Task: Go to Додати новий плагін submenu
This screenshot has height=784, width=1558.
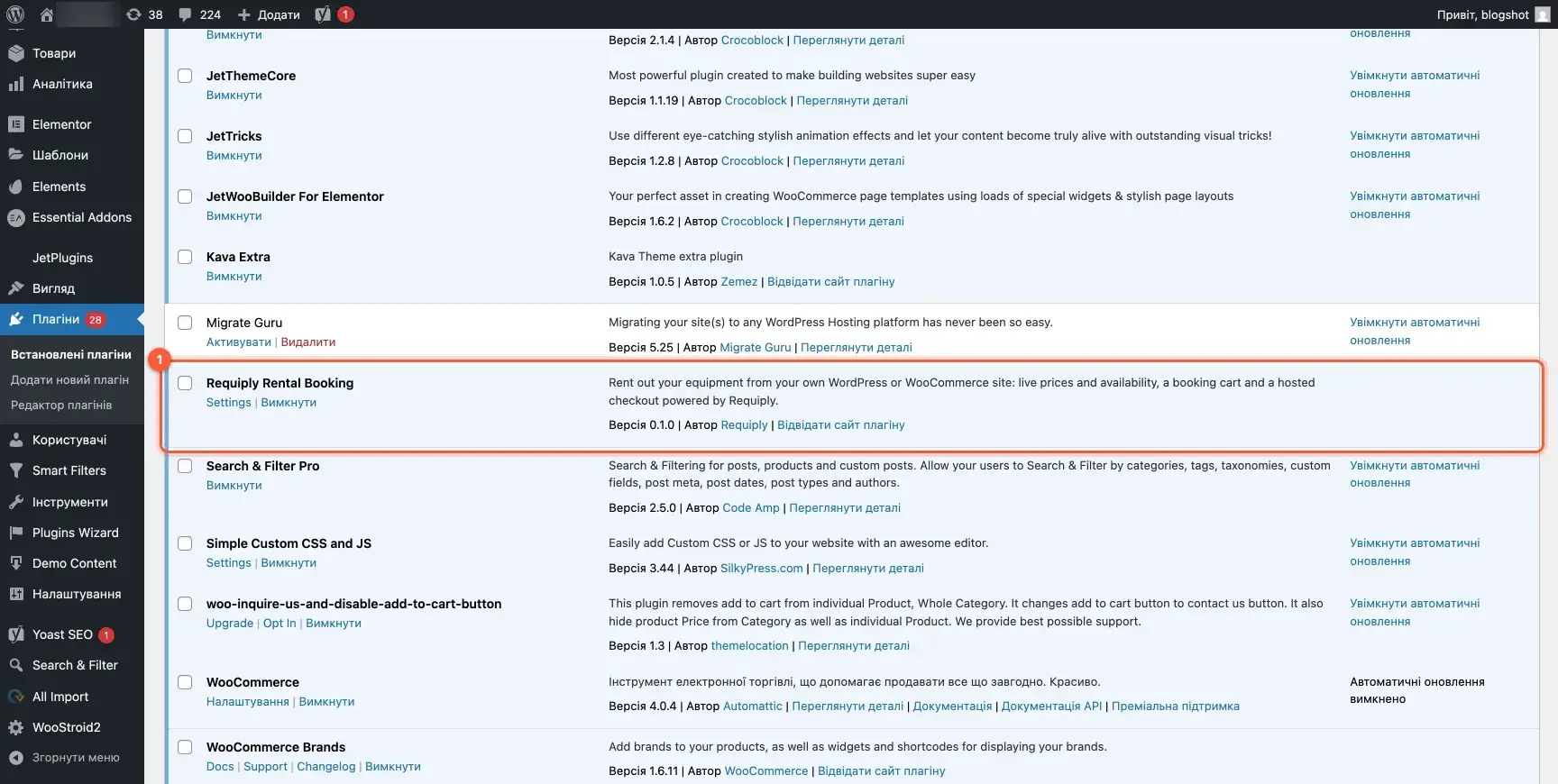Action: pyautogui.click(x=69, y=379)
